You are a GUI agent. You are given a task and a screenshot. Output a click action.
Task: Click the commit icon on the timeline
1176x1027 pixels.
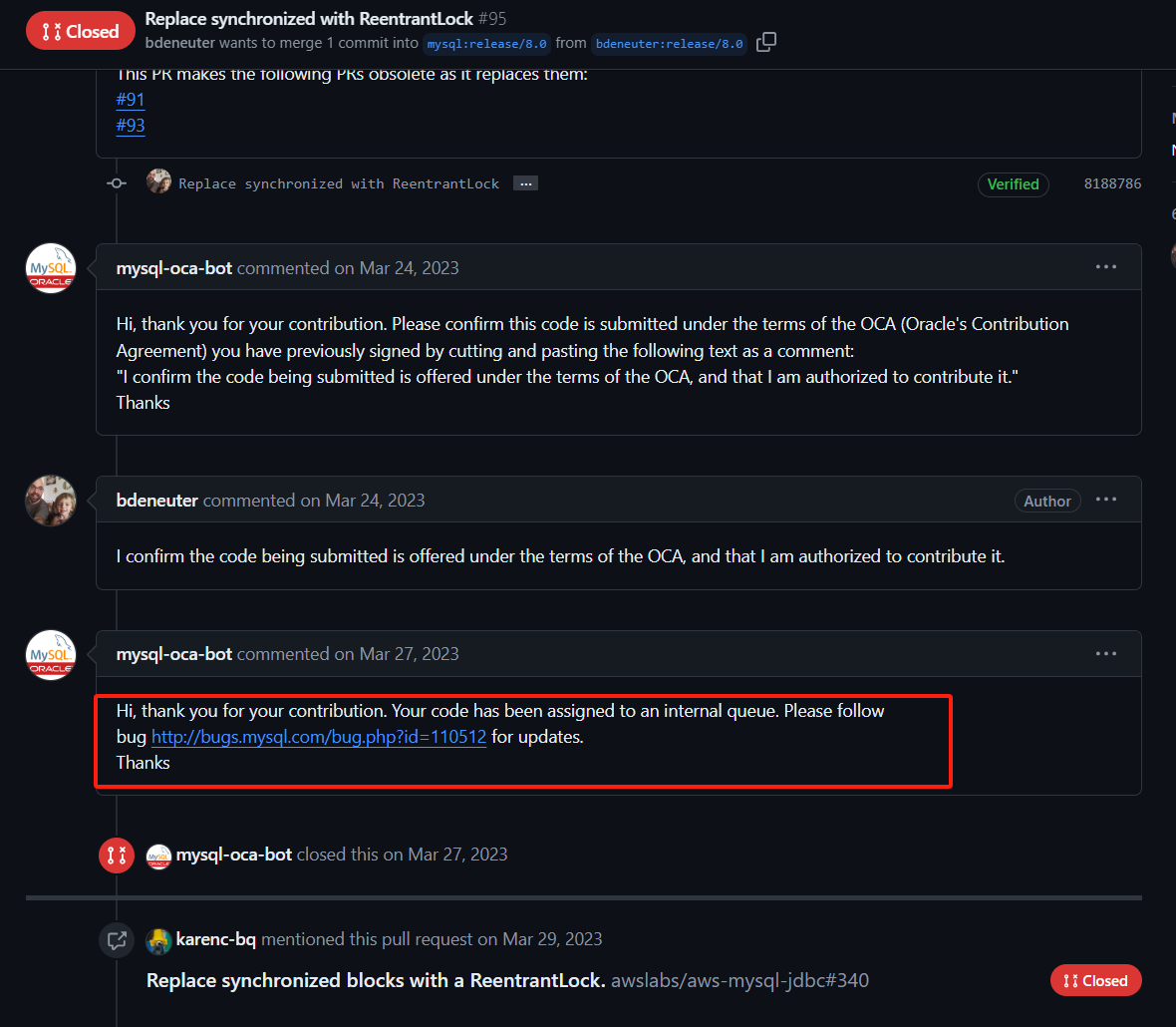117,183
